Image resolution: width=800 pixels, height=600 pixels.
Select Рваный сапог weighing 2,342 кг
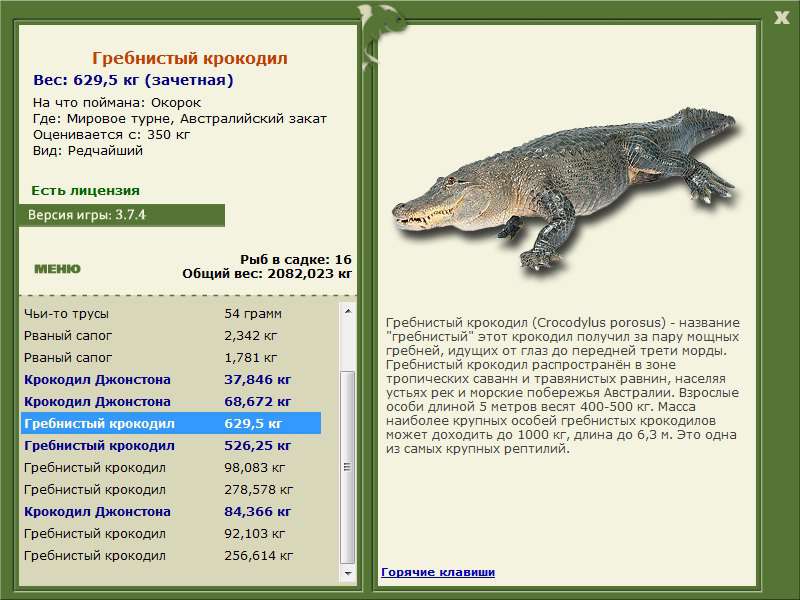(170, 335)
